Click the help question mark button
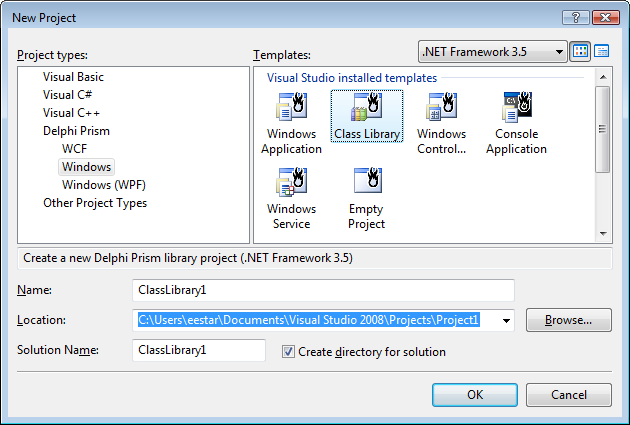The image size is (630, 425). (x=576, y=18)
